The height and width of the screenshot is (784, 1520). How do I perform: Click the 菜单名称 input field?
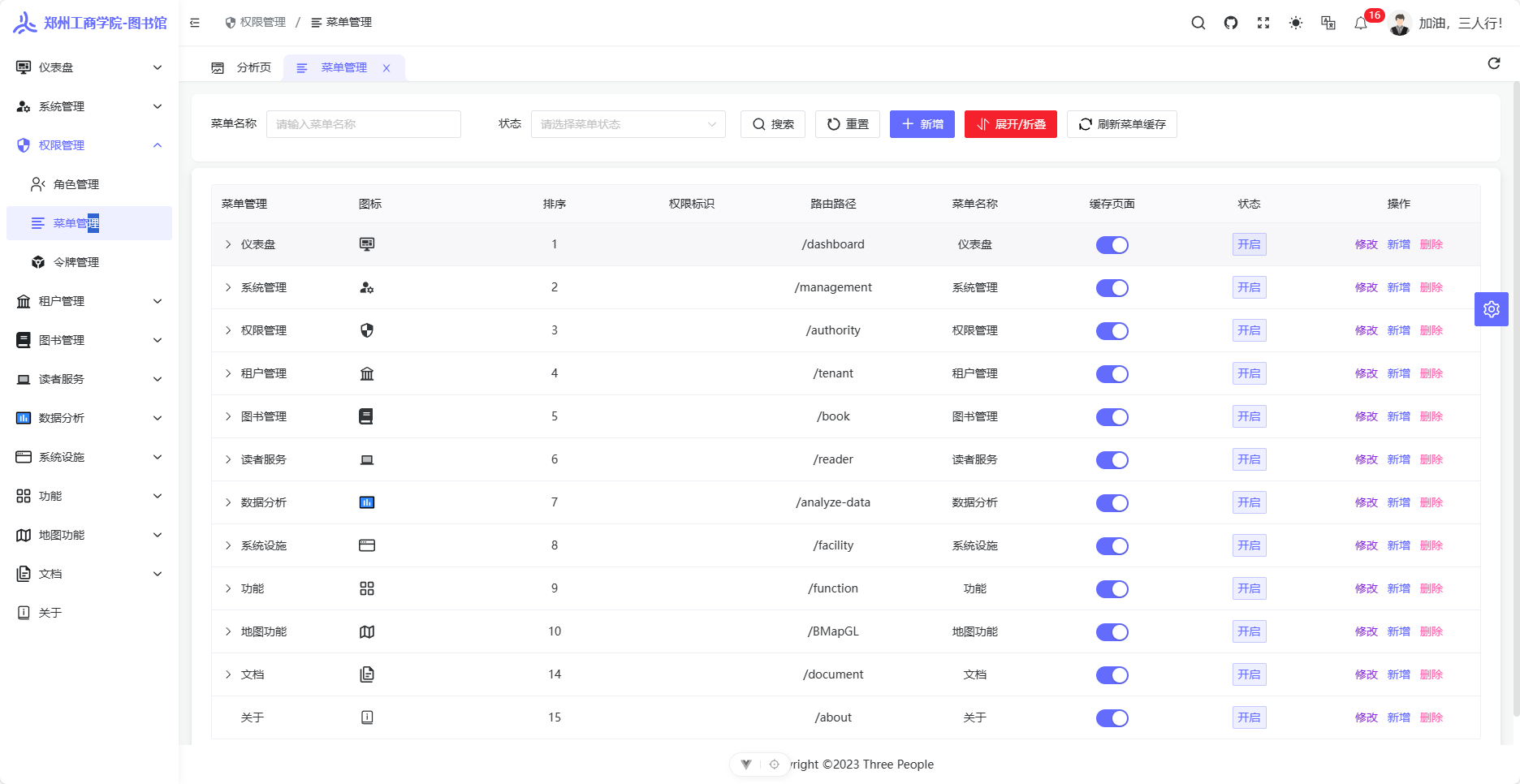click(x=364, y=124)
